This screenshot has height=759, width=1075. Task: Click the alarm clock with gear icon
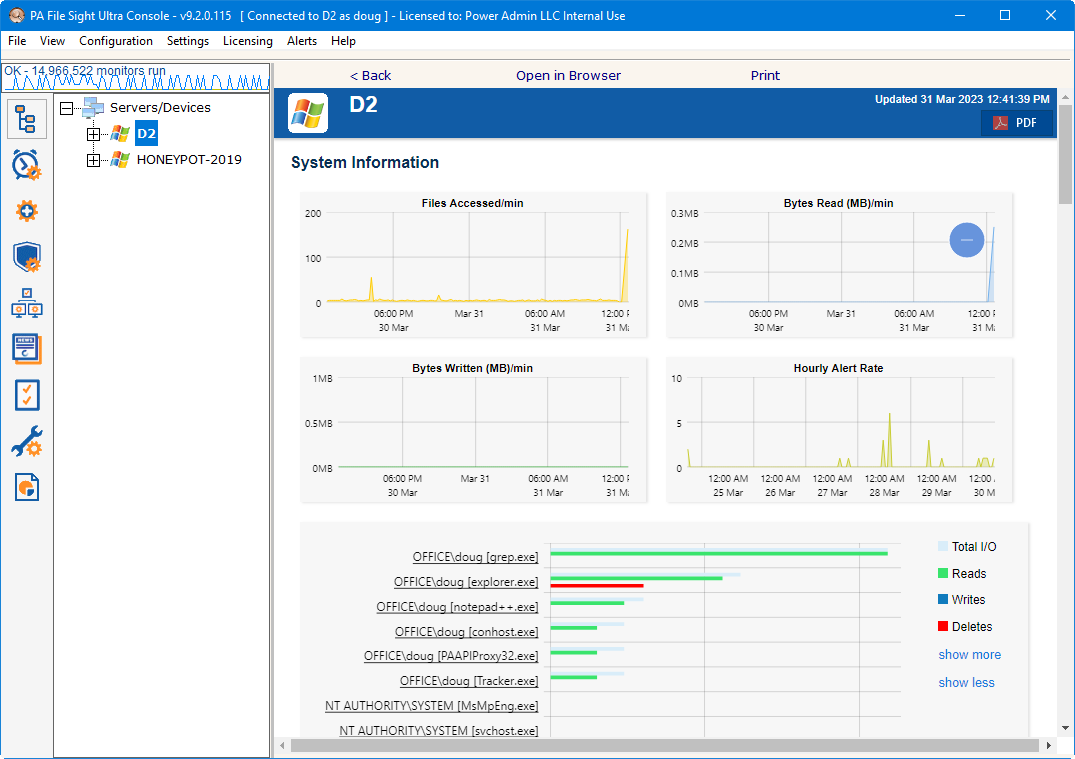[x=26, y=165]
